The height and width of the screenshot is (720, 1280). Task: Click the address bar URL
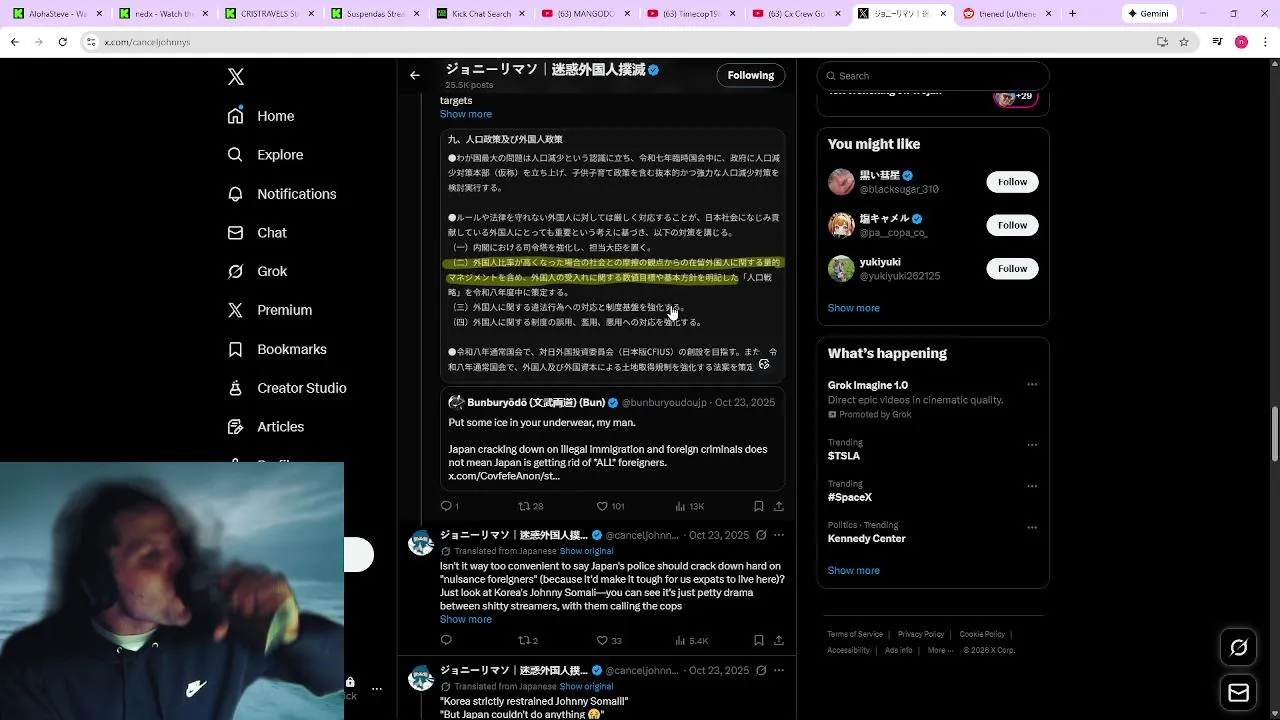tap(147, 42)
